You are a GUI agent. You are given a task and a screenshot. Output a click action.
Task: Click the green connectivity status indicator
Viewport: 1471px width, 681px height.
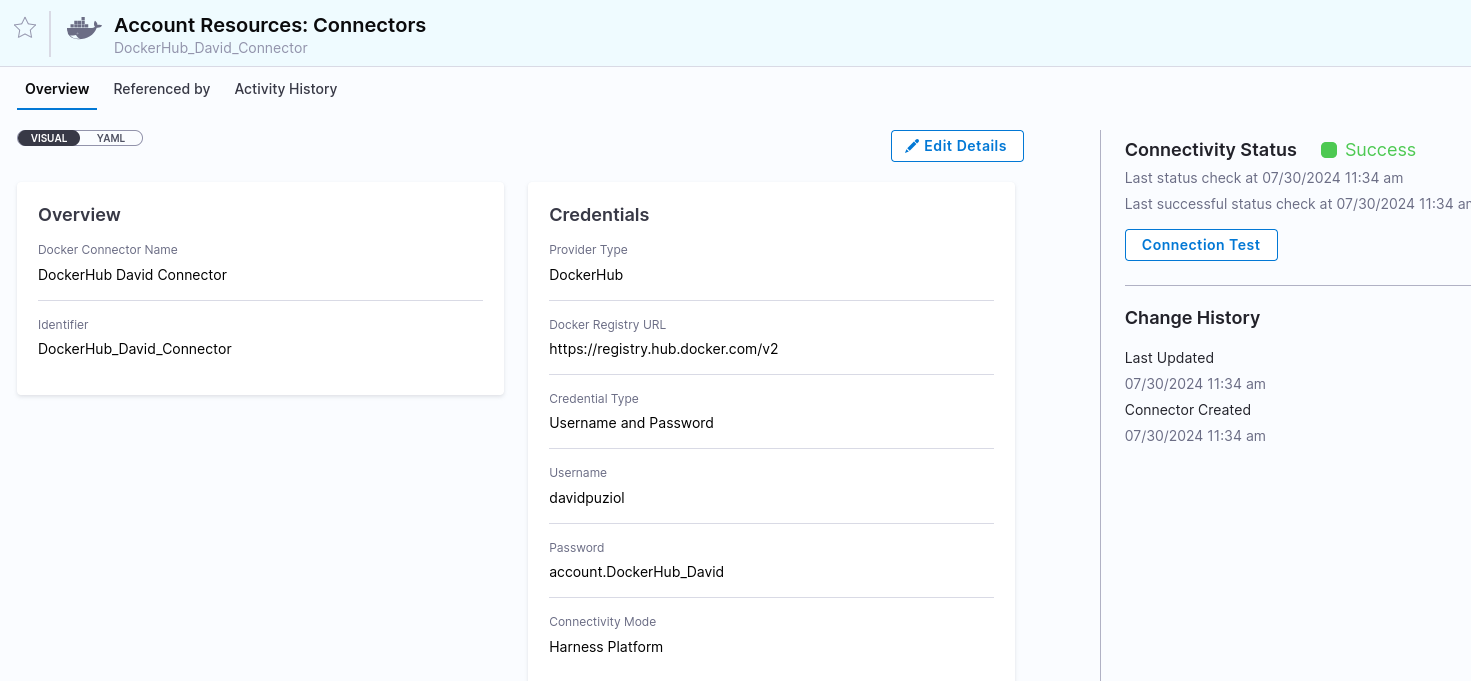coord(1329,150)
